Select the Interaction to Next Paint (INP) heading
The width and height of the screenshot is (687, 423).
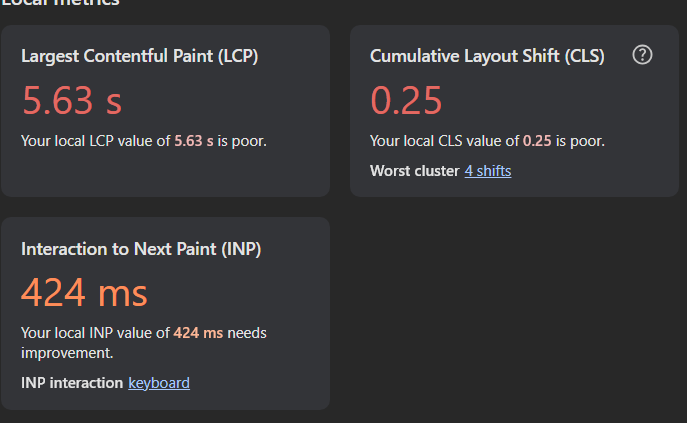pyautogui.click(x=141, y=249)
